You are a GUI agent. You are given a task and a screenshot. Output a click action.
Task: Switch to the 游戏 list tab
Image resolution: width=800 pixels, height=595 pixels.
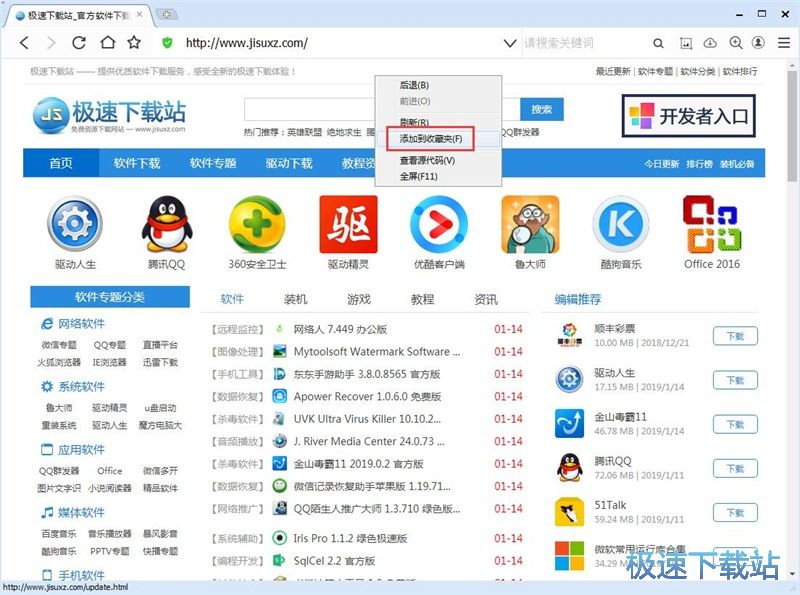[x=359, y=299]
